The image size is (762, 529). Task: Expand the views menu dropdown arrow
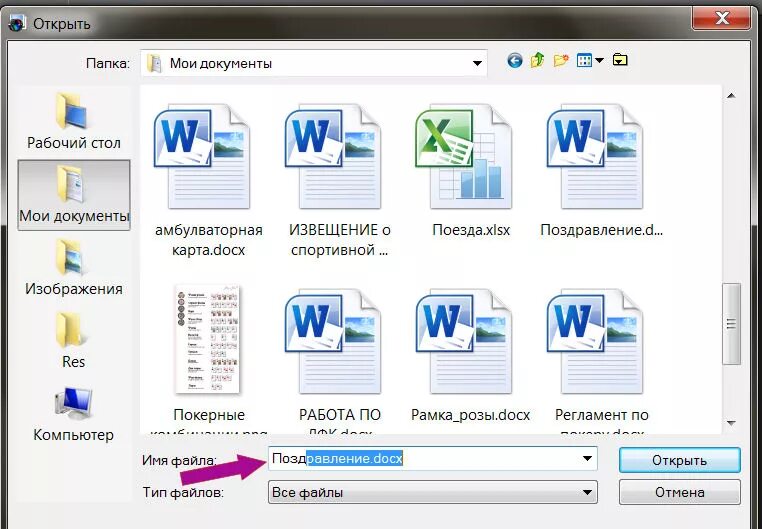(599, 61)
